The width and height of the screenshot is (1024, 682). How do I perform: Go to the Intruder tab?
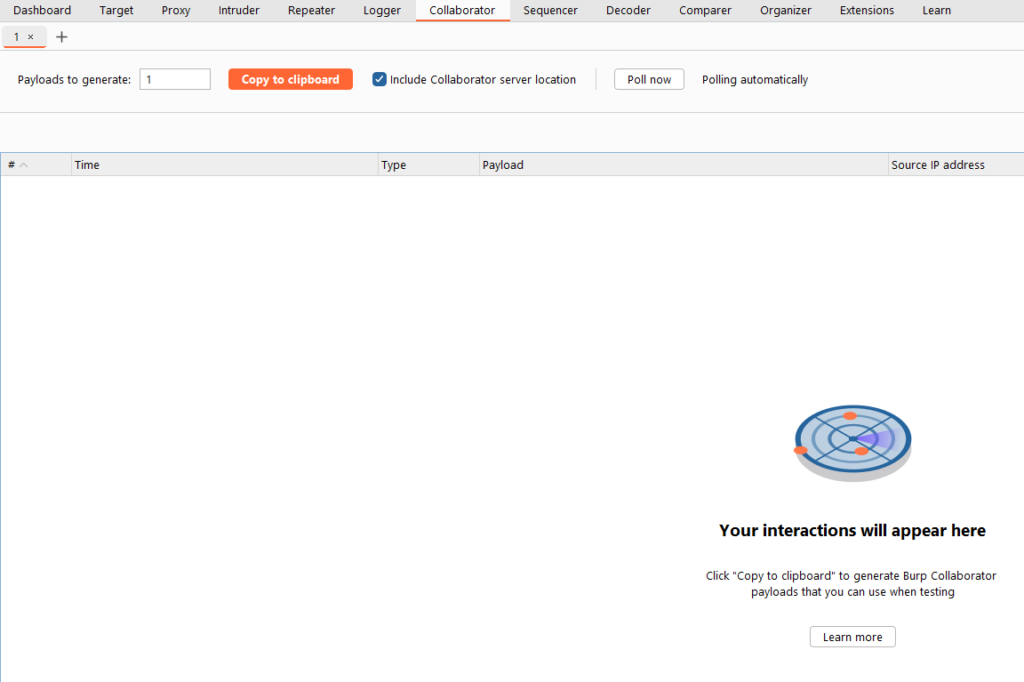tap(238, 10)
